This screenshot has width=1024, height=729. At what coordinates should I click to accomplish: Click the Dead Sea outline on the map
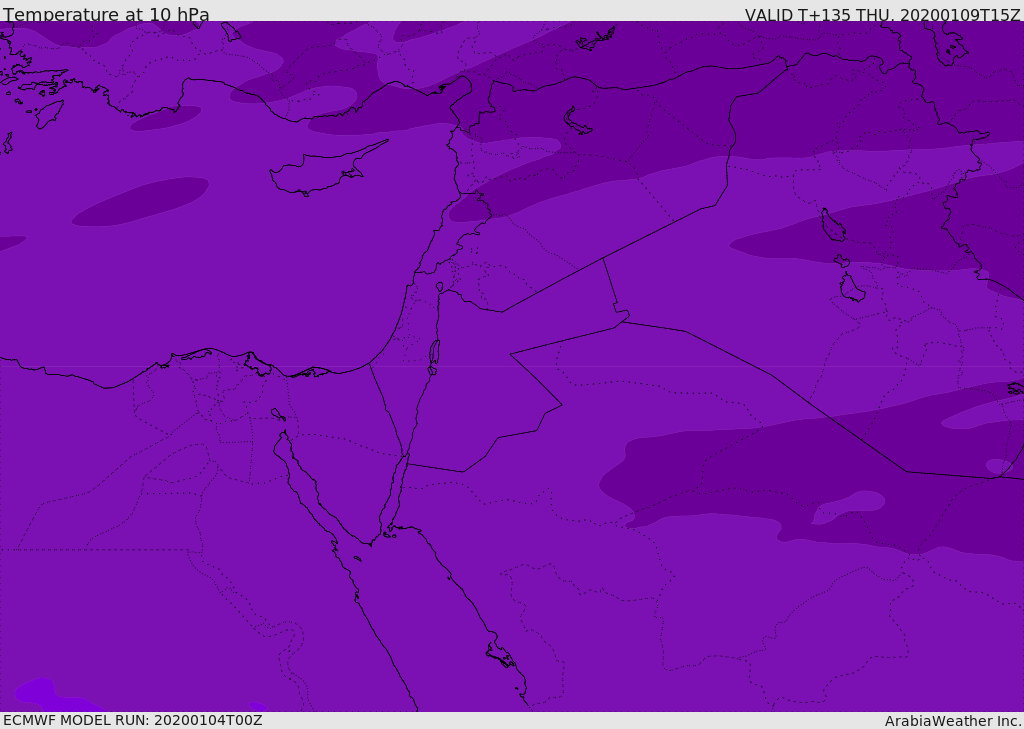tap(434, 356)
